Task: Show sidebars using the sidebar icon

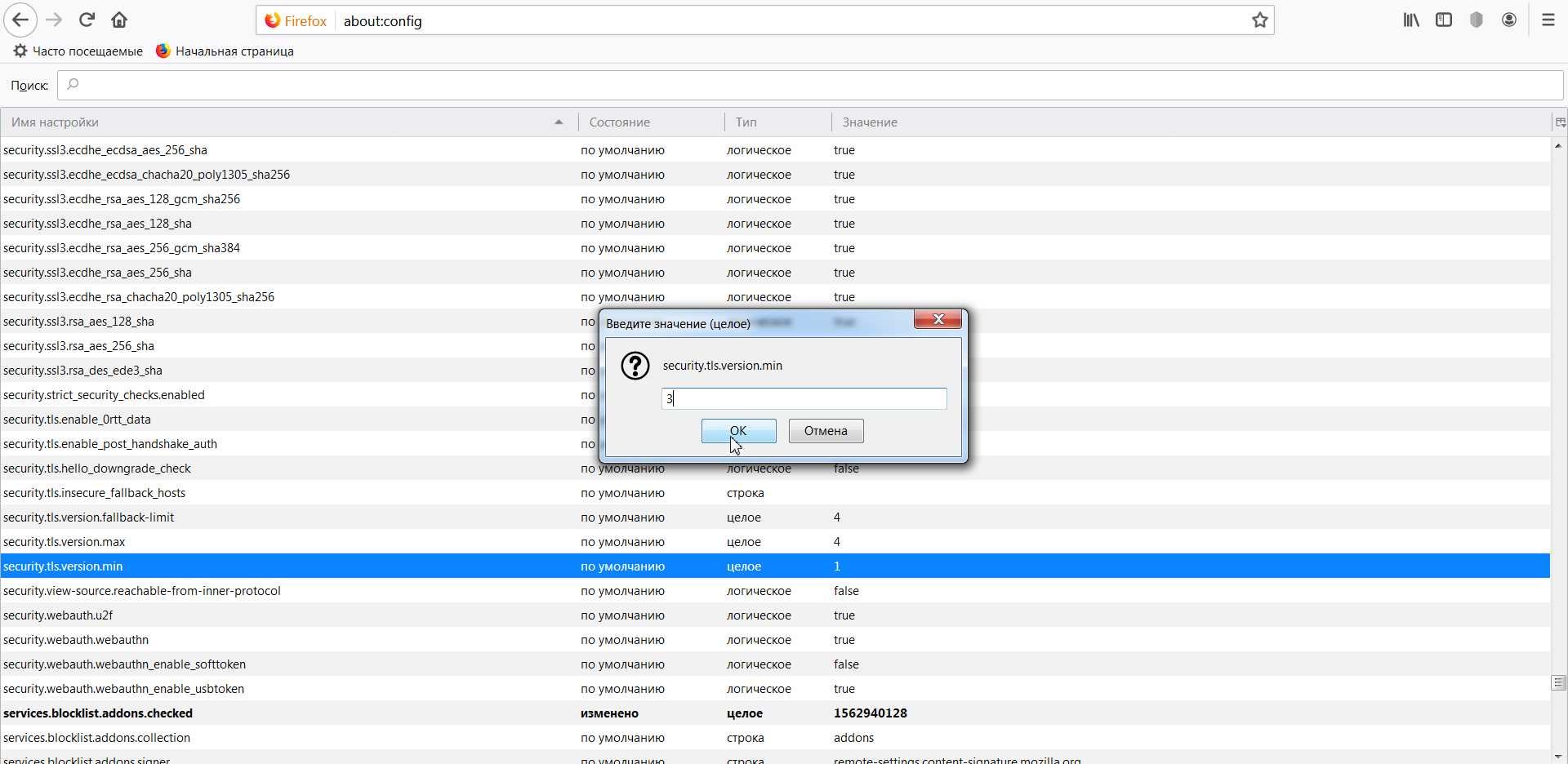Action: coord(1443,20)
